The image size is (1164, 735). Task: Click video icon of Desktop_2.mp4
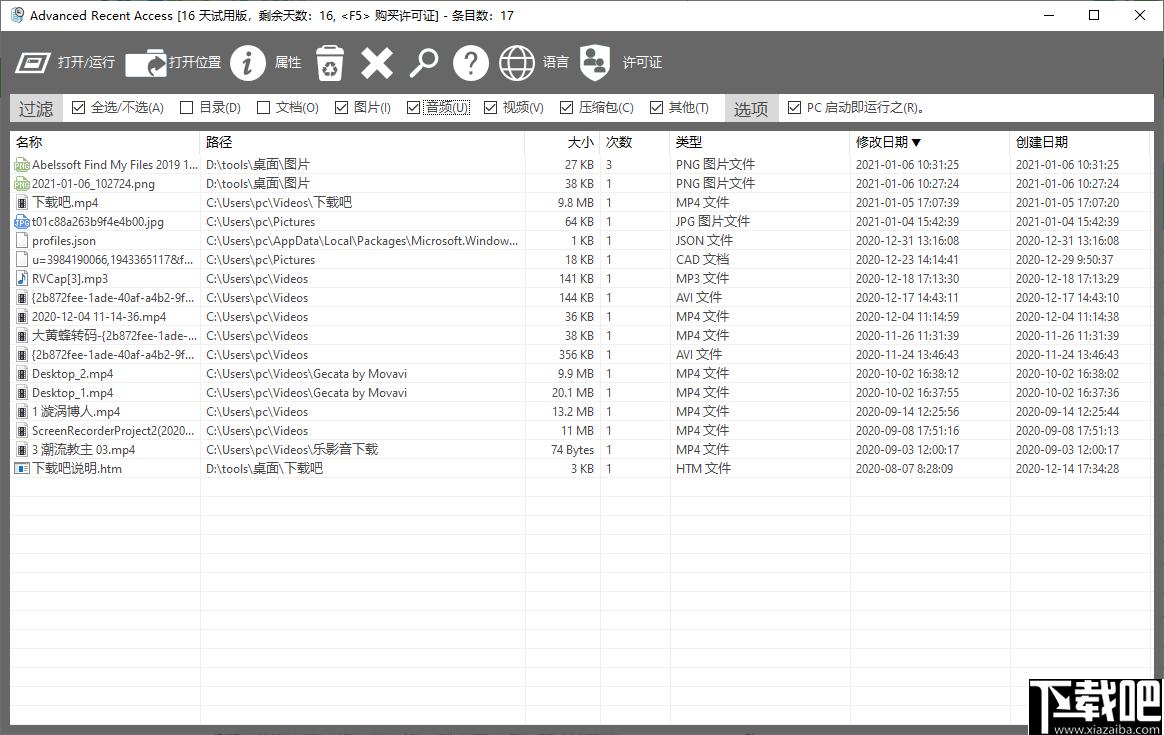click(22, 374)
